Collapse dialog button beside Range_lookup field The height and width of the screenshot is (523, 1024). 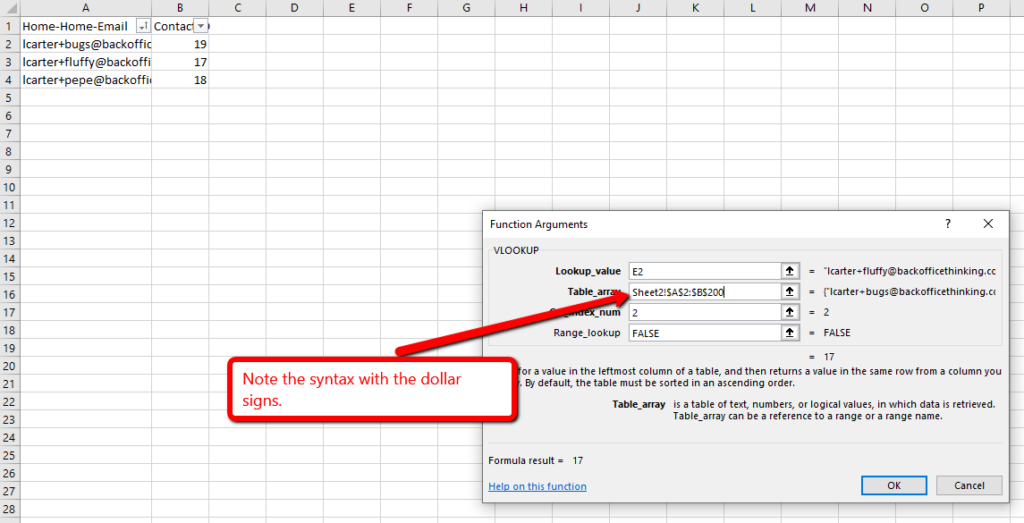790,332
